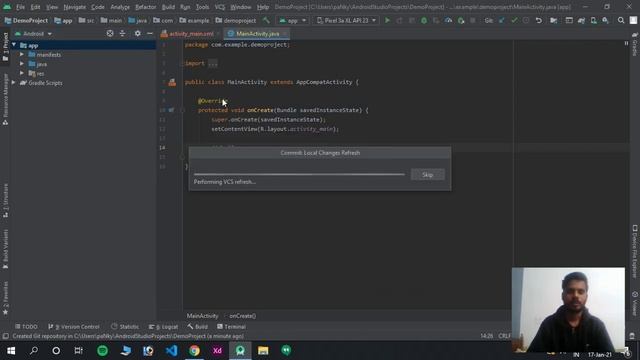Open the Resource Manager side tab

(x=5, y=100)
